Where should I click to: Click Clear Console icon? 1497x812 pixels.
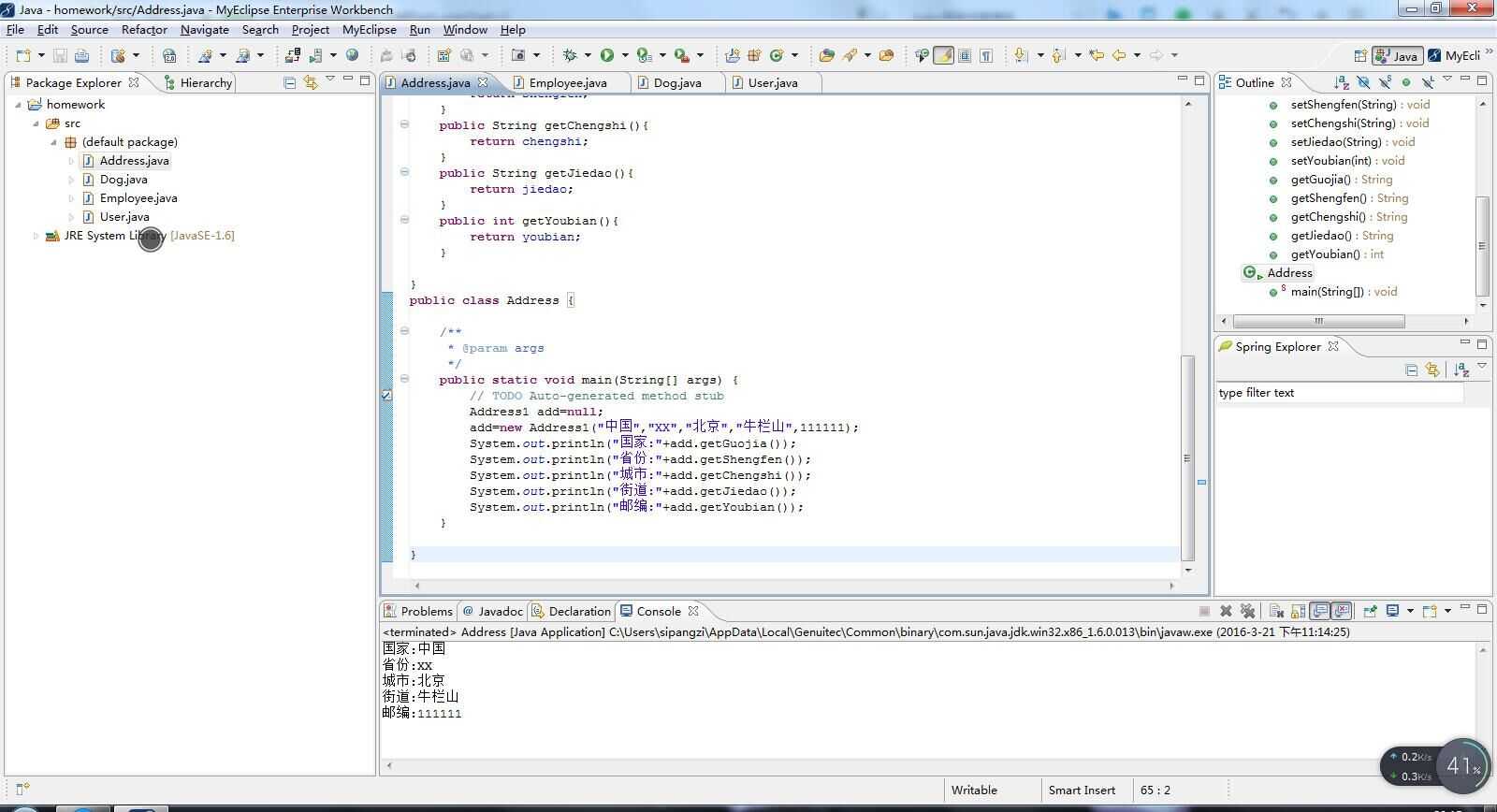click(x=1276, y=611)
